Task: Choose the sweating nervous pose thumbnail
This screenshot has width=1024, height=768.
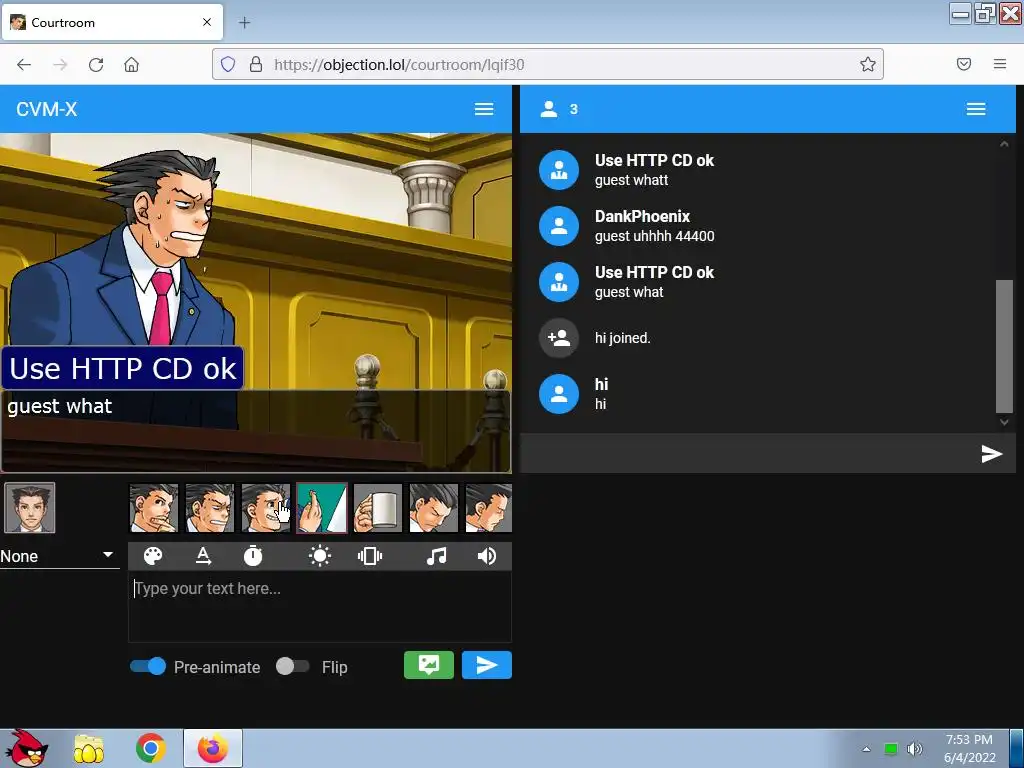Action: [x=210, y=508]
